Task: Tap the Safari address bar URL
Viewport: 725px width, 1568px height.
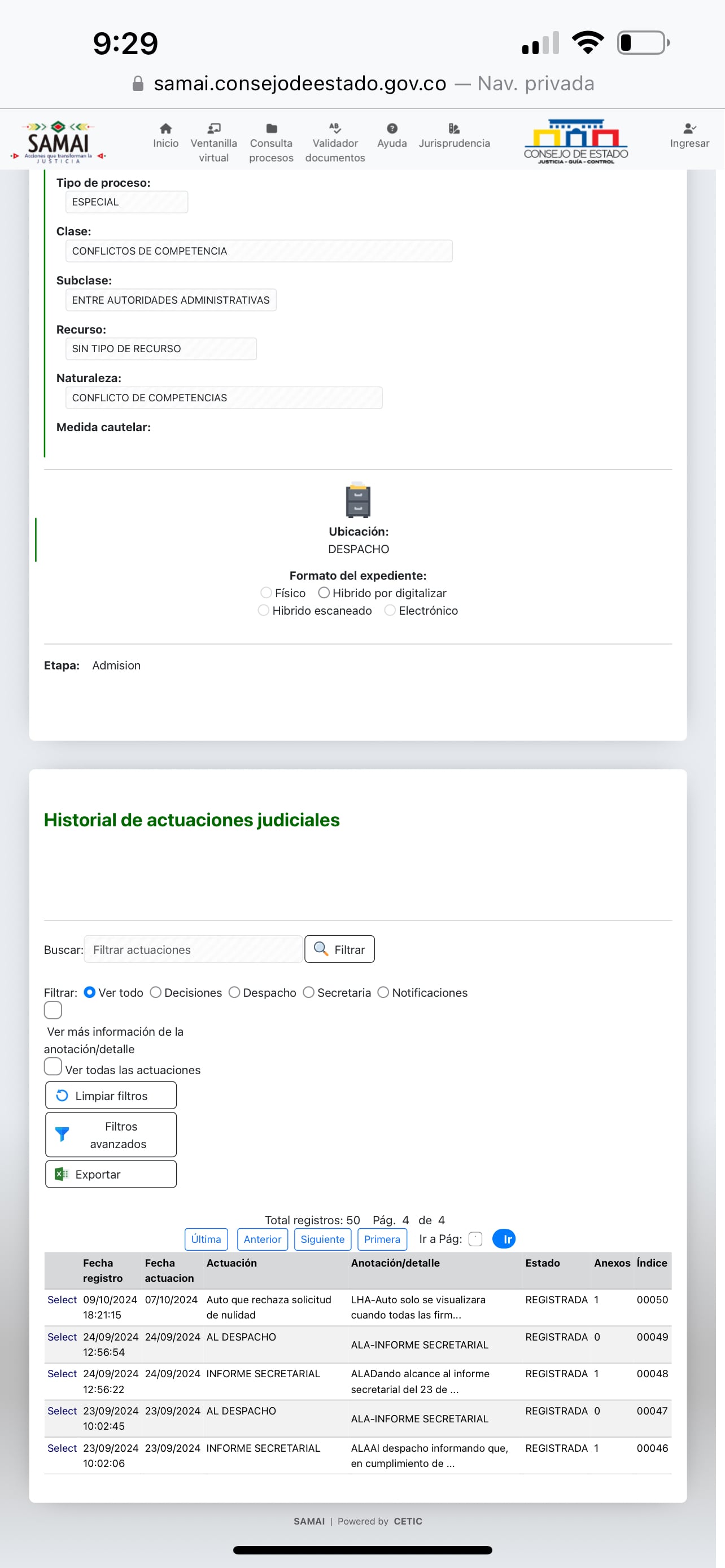Action: point(300,84)
